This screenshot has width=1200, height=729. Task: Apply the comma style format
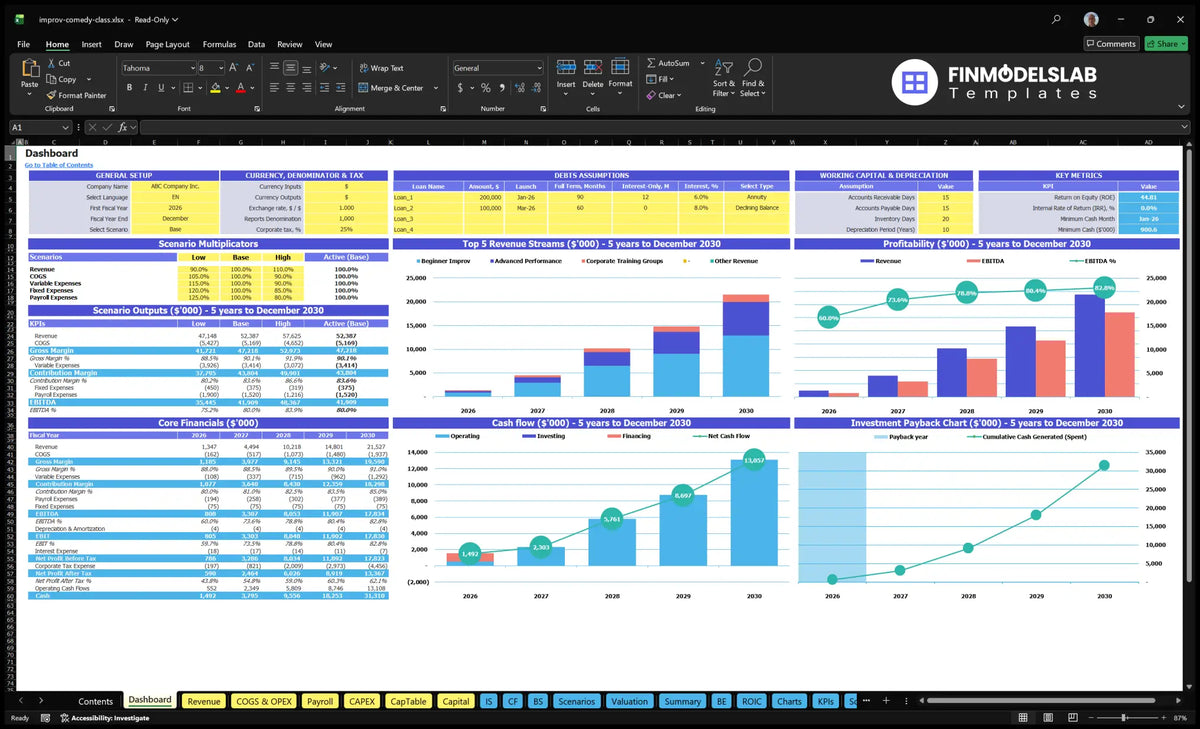pos(501,88)
